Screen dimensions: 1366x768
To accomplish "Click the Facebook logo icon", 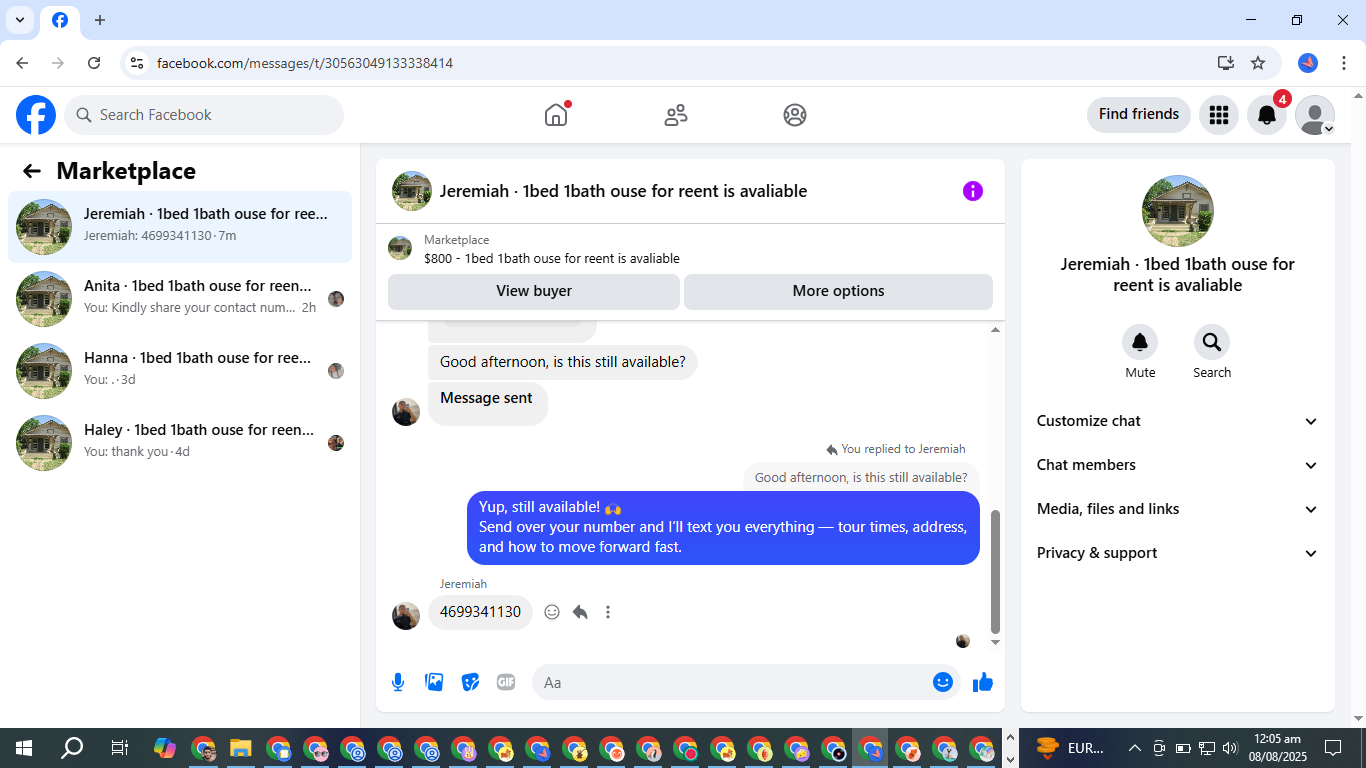I will [36, 115].
